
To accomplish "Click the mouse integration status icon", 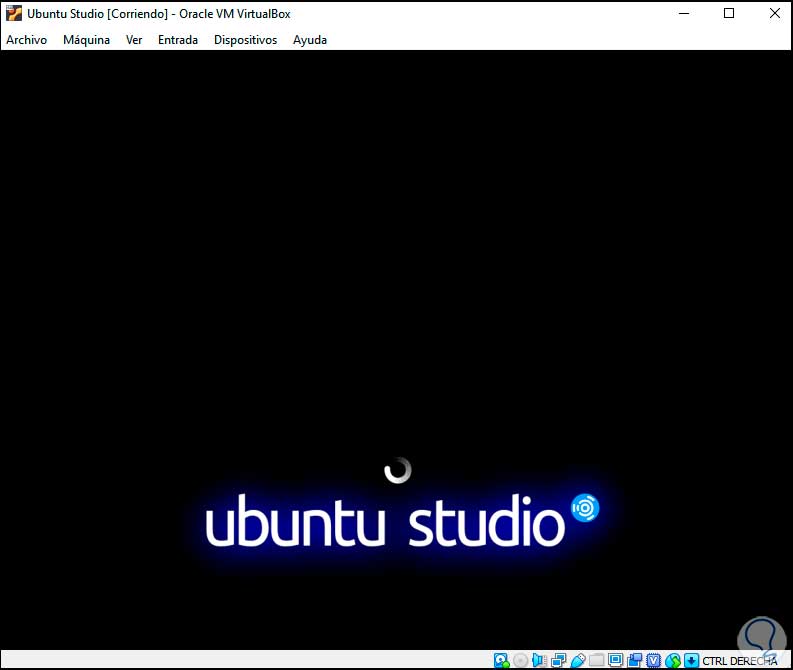I will coord(673,660).
